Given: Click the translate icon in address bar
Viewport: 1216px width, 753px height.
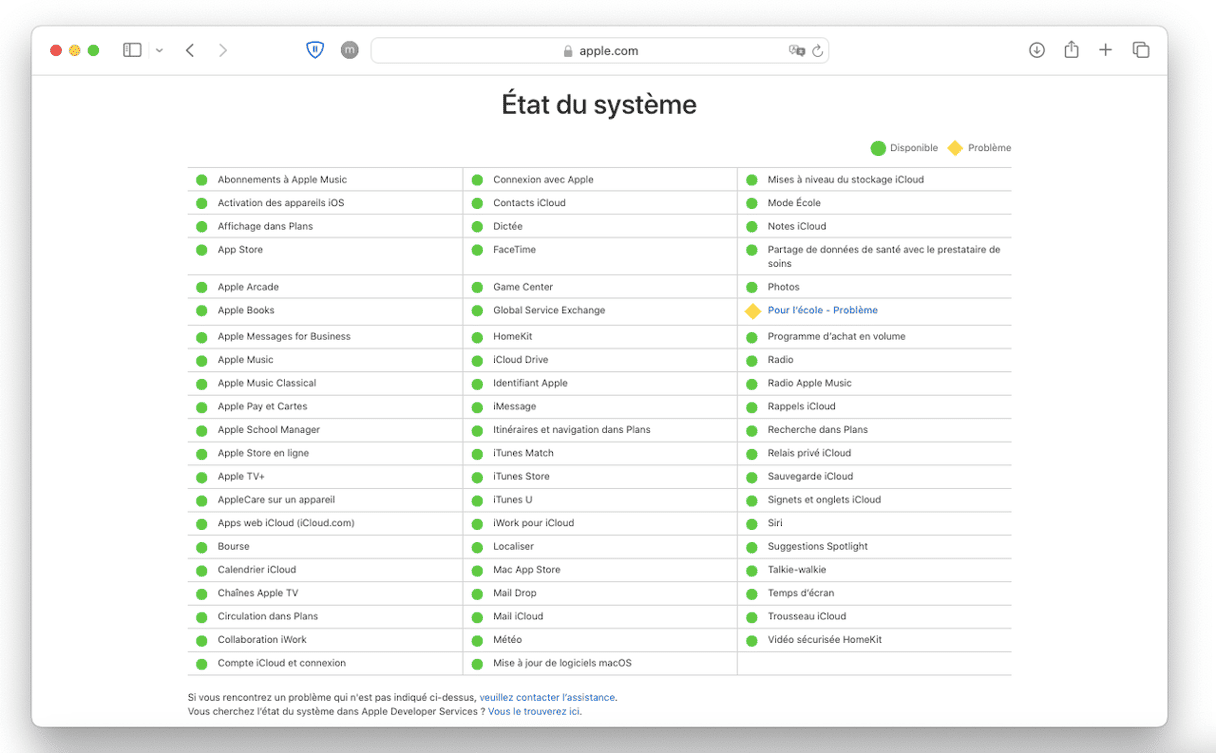Looking at the screenshot, I should 797,50.
